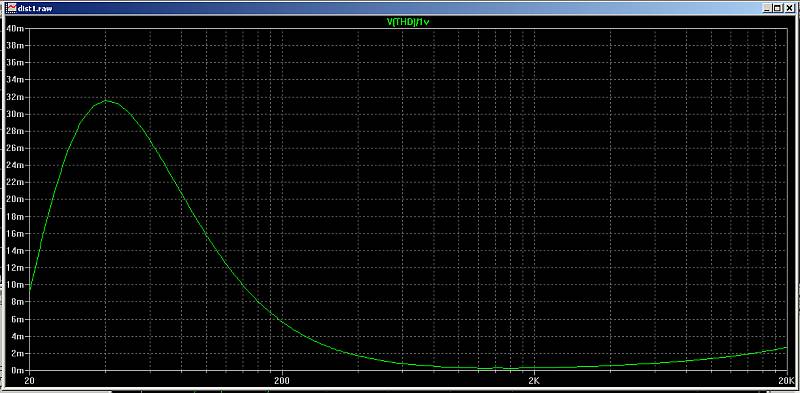Click the dist1.raw window title text

(x=34, y=8)
